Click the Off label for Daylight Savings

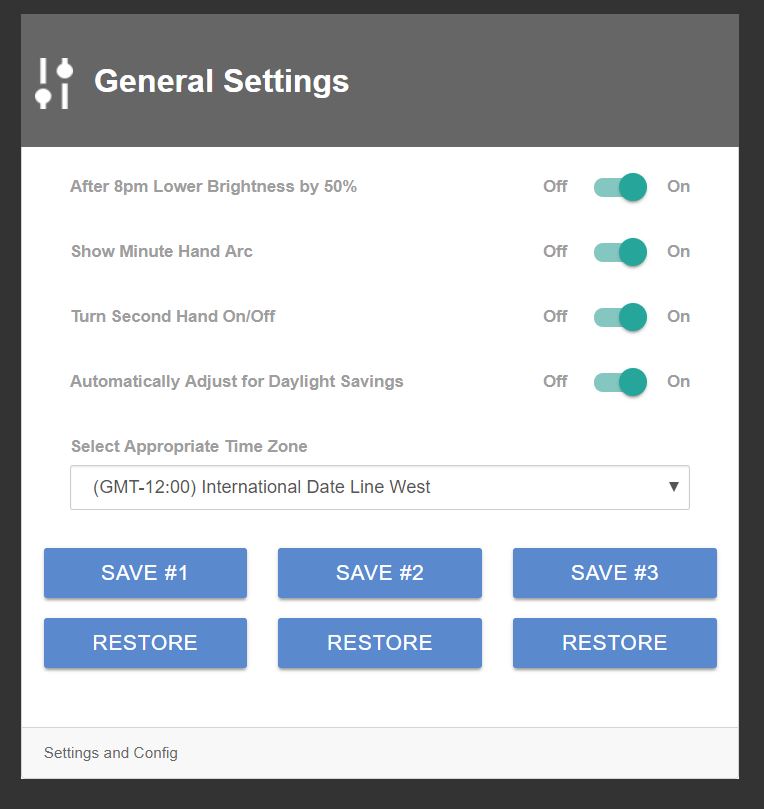(x=555, y=382)
